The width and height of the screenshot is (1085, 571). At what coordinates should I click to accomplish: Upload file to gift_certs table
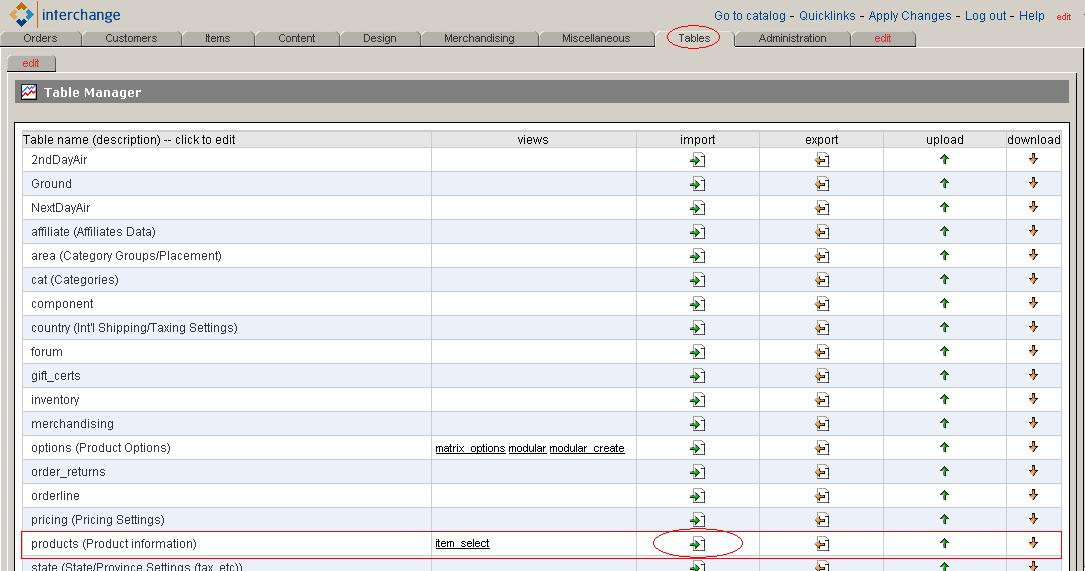pos(944,376)
